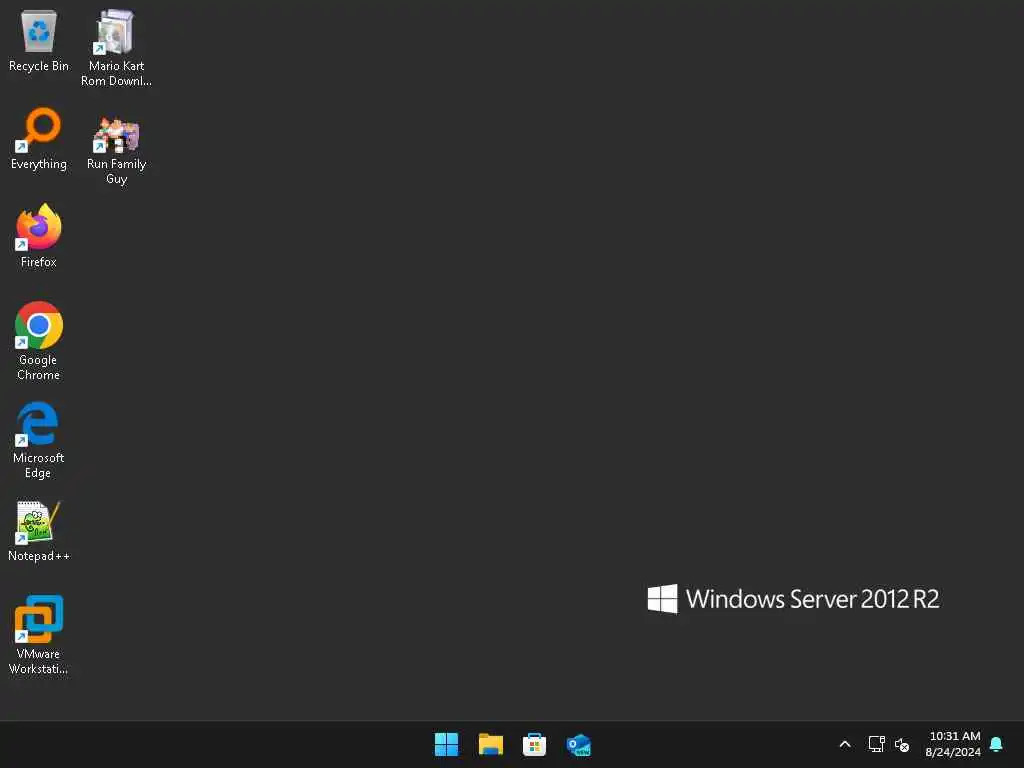This screenshot has height=768, width=1024.
Task: Select the Everything search shortcut
Action: 39,138
